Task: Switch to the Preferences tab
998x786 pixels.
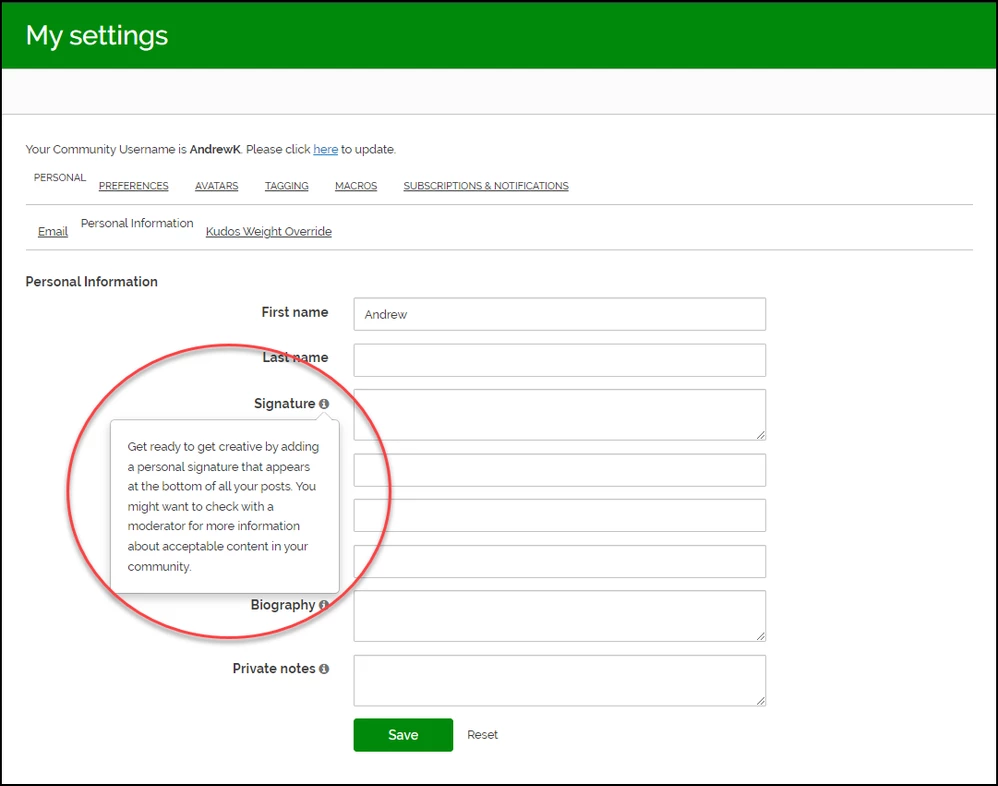Action: [x=134, y=186]
